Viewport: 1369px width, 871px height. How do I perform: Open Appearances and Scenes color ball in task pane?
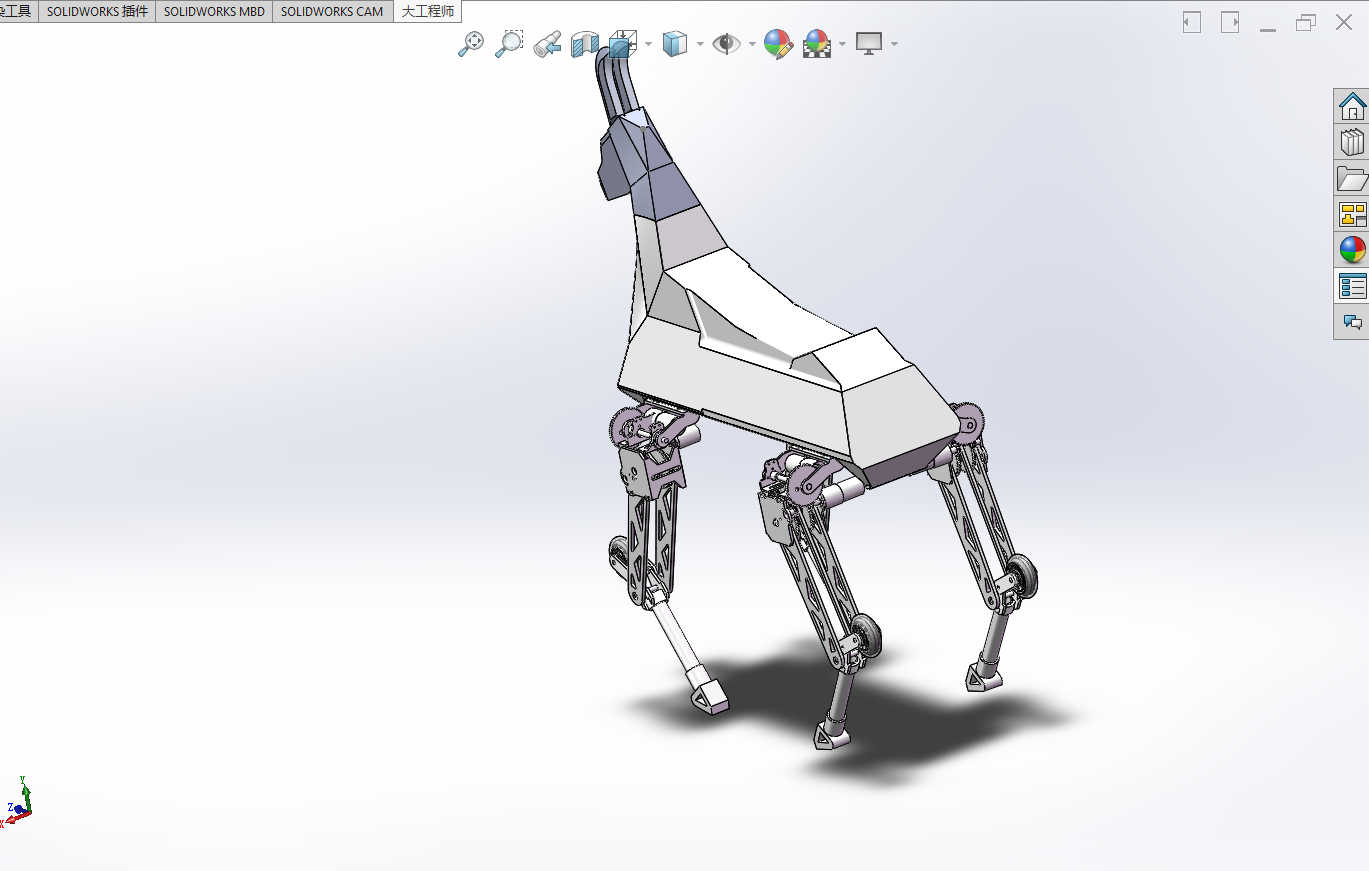coord(1352,250)
